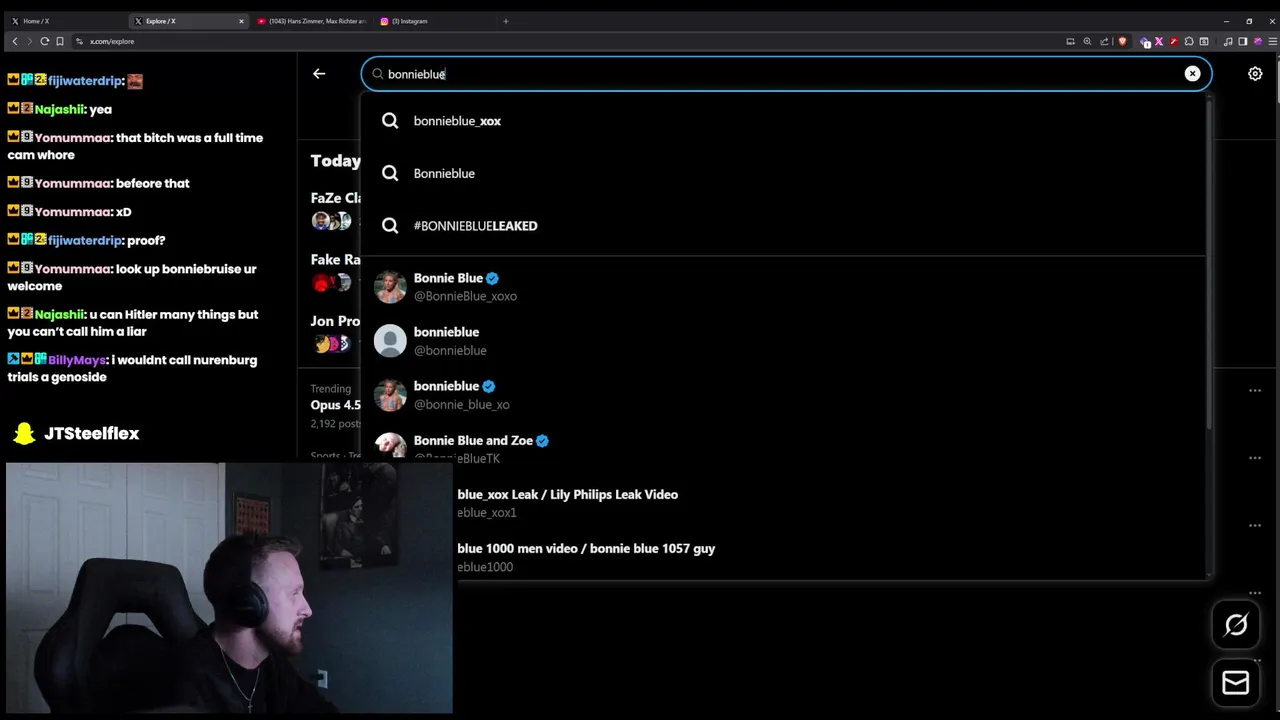Screen dimensions: 1280x720
Task: Open Explore settings gear
Action: coord(1255,73)
